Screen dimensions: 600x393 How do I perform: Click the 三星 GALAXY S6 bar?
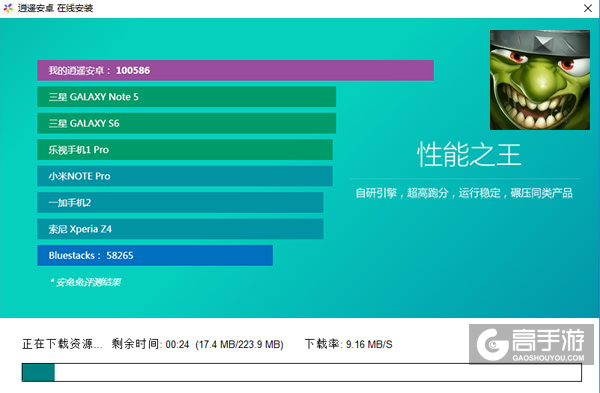click(186, 123)
